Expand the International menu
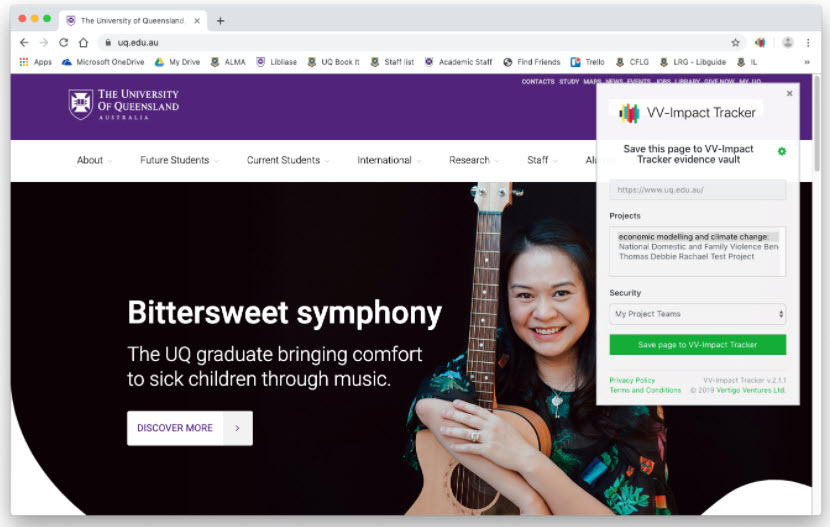The width and height of the screenshot is (830, 527). [389, 160]
